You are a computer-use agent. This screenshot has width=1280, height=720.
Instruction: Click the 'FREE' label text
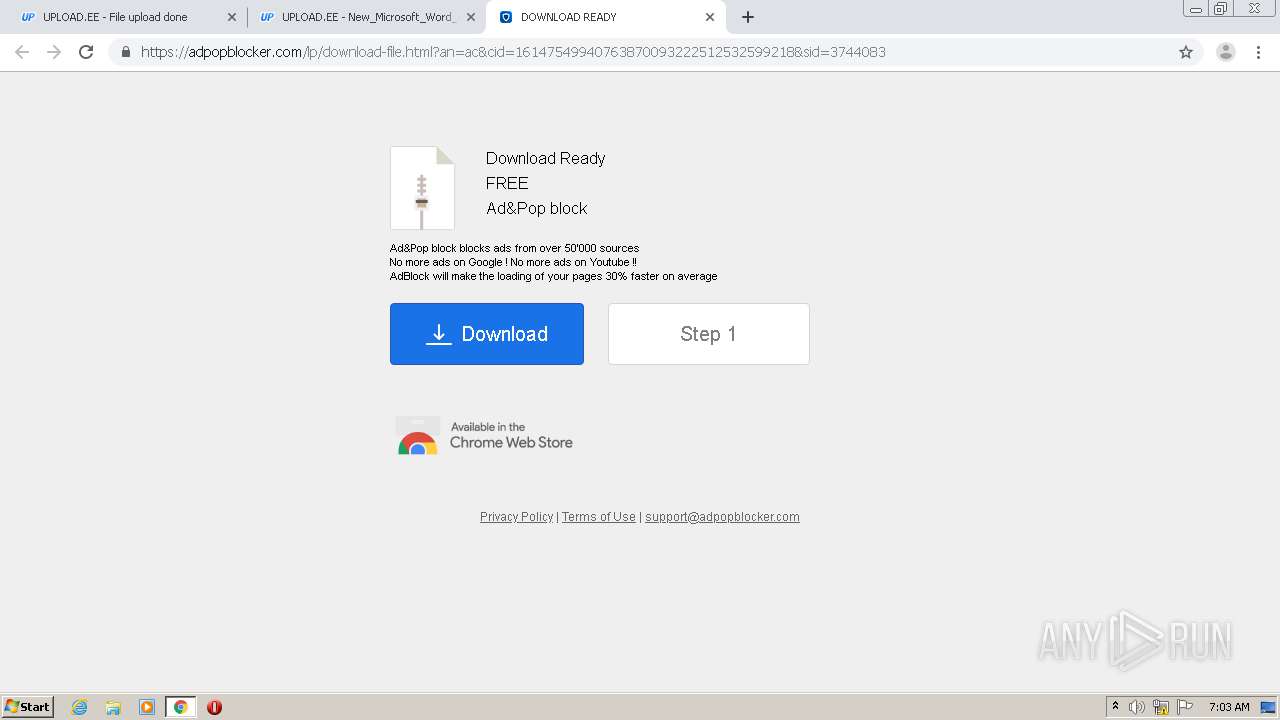click(x=507, y=183)
